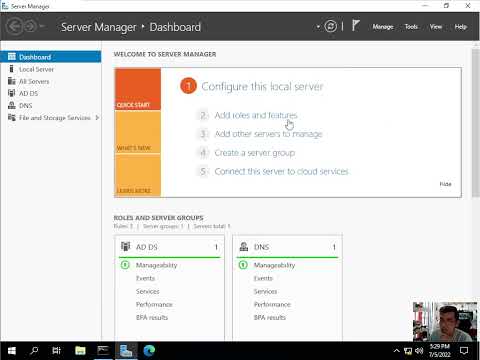Image resolution: width=480 pixels, height=360 pixels.
Task: Refresh the Server Manager dashboard
Action: (331, 26)
